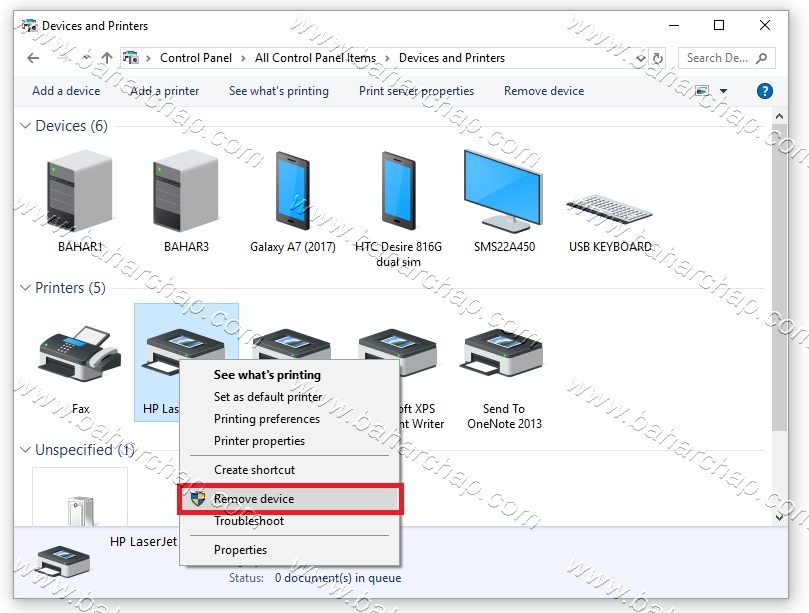
Task: Click Print server properties in toolbar
Action: pyautogui.click(x=416, y=91)
